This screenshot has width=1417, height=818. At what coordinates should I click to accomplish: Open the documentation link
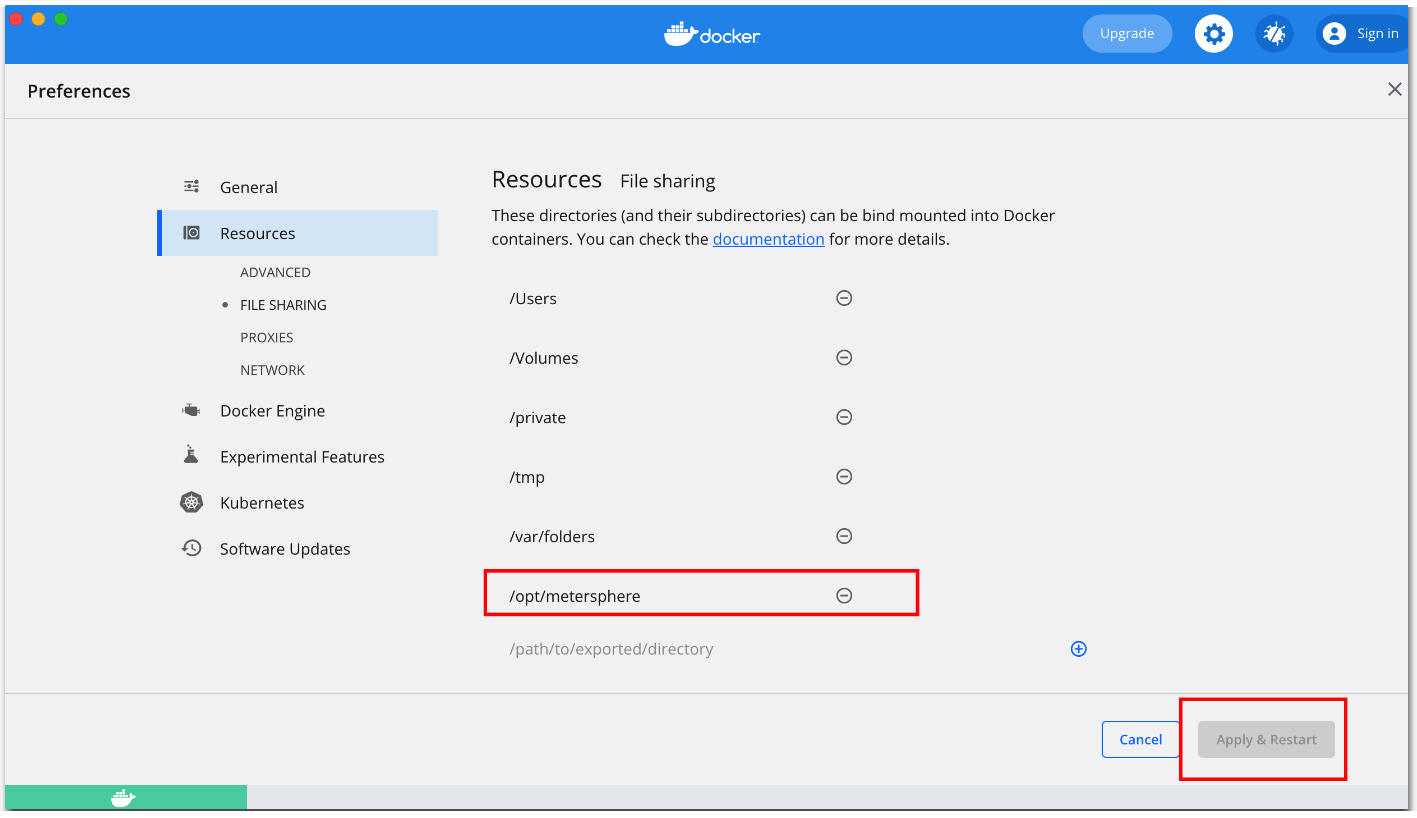[769, 239]
